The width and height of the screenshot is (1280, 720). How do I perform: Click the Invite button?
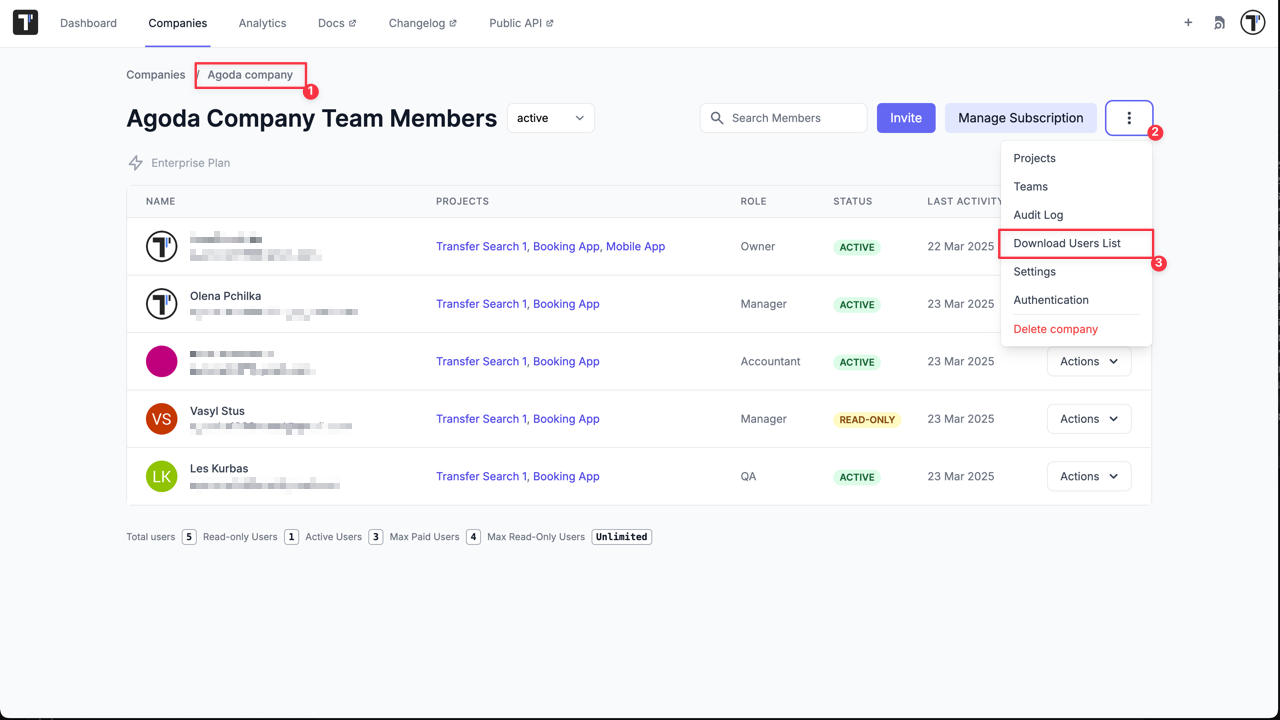pyautogui.click(x=905, y=117)
